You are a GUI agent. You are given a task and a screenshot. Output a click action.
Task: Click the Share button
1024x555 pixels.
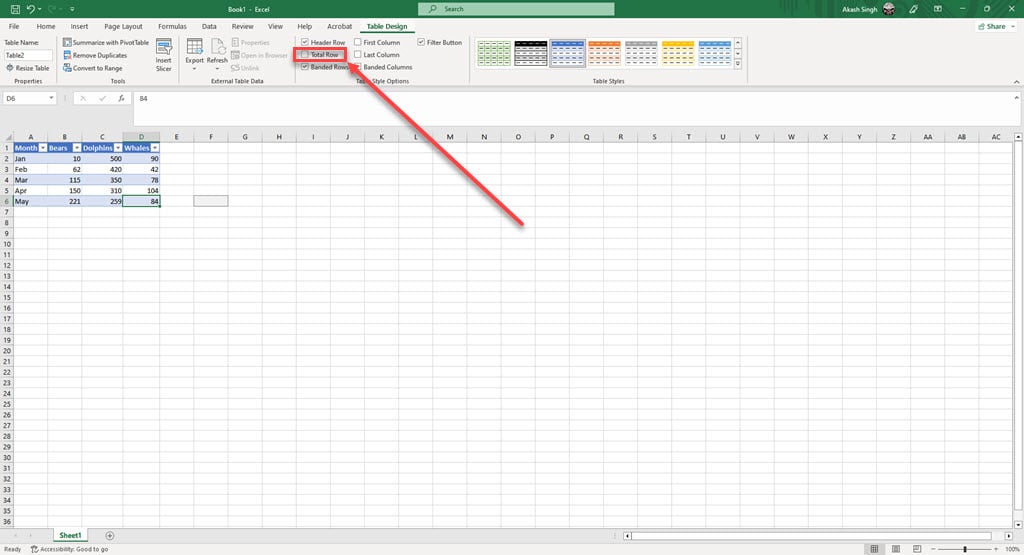pyautogui.click(x=992, y=27)
